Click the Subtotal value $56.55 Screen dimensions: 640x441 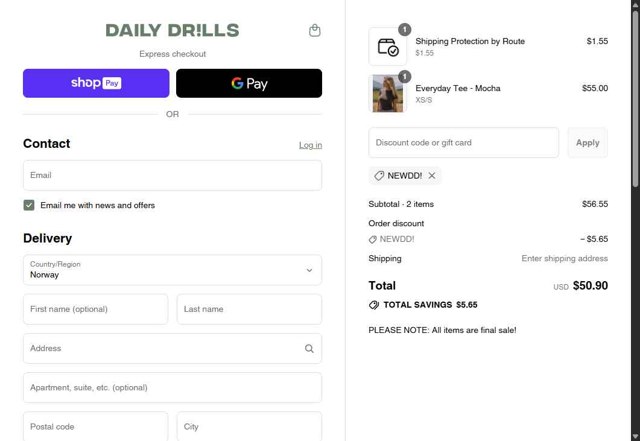click(x=595, y=204)
